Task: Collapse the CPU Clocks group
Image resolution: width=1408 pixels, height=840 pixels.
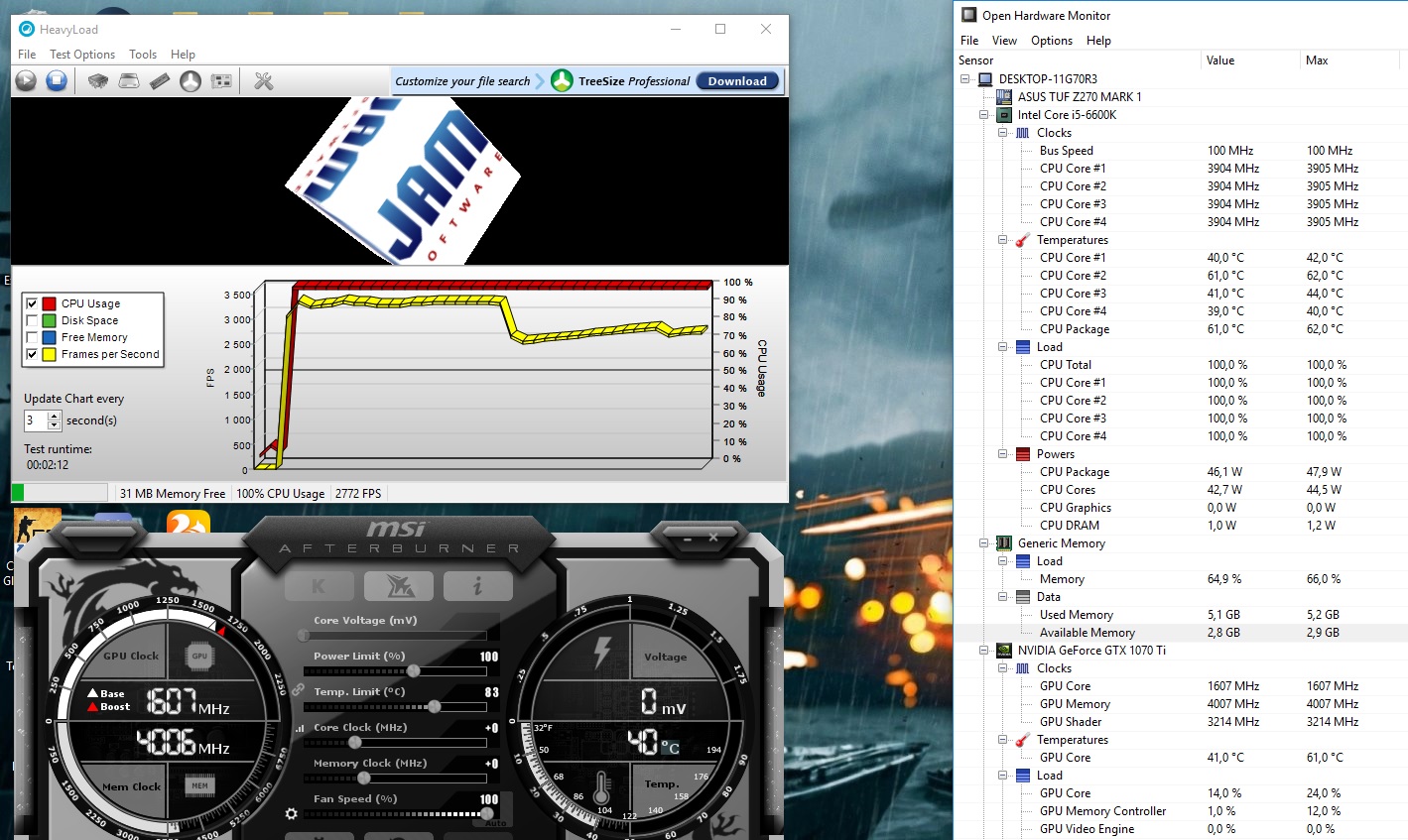Action: pos(1003,133)
